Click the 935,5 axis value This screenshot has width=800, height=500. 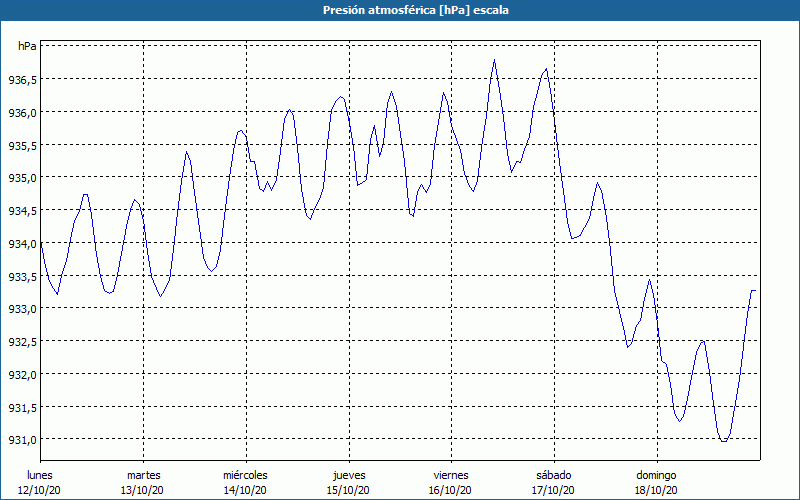22,145
